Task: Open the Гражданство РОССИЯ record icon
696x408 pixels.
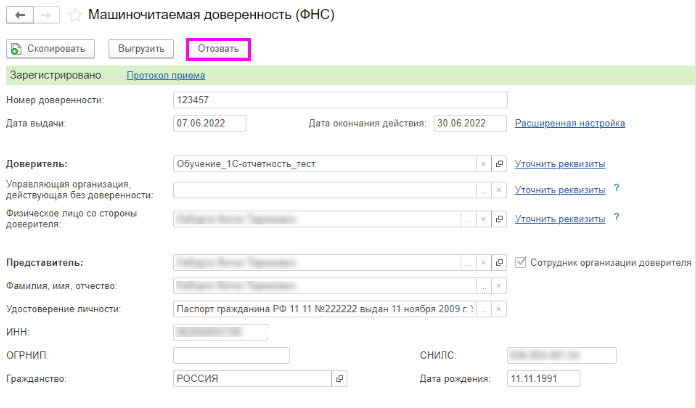Action: [339, 379]
